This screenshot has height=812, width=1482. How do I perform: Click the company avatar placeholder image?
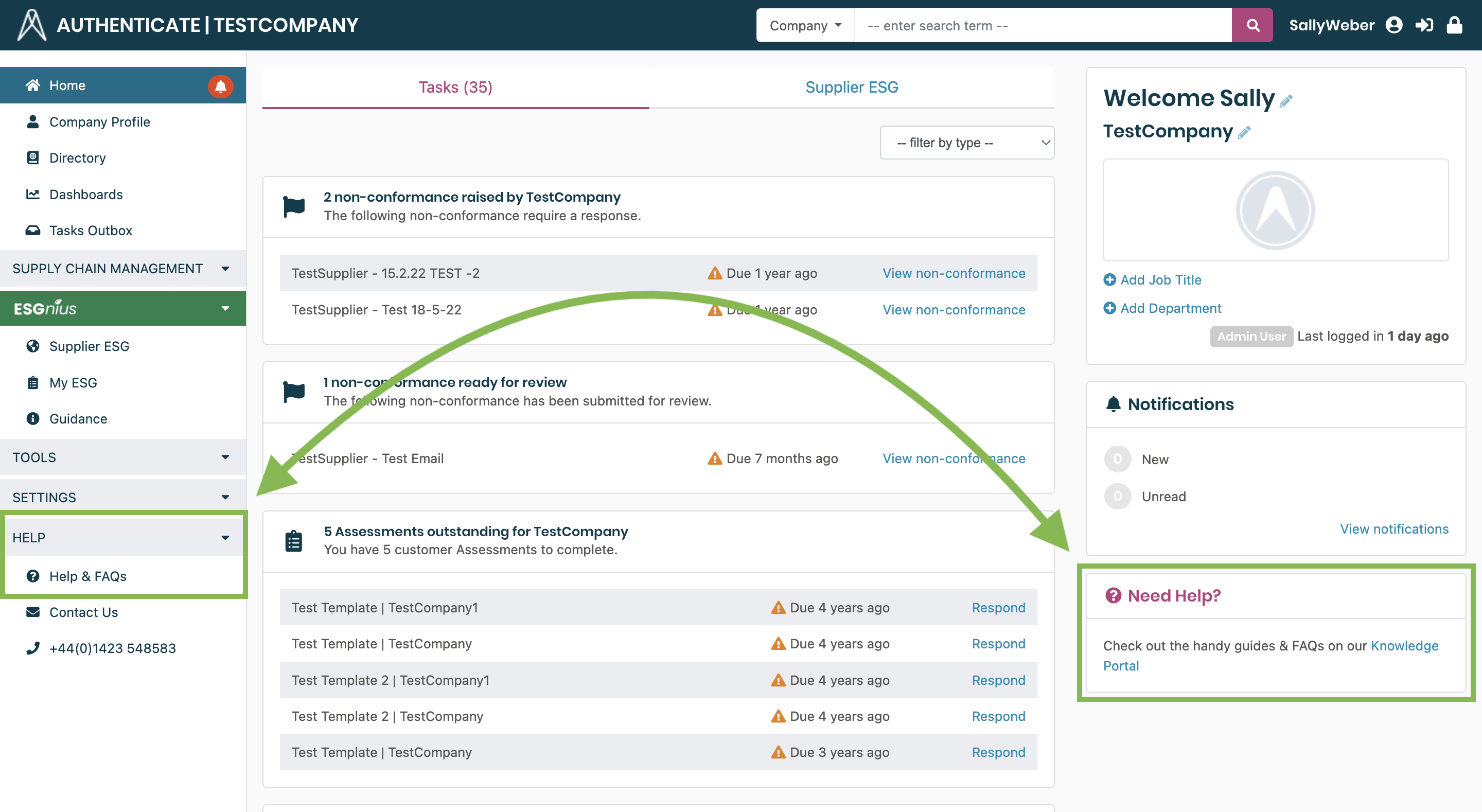[1275, 210]
